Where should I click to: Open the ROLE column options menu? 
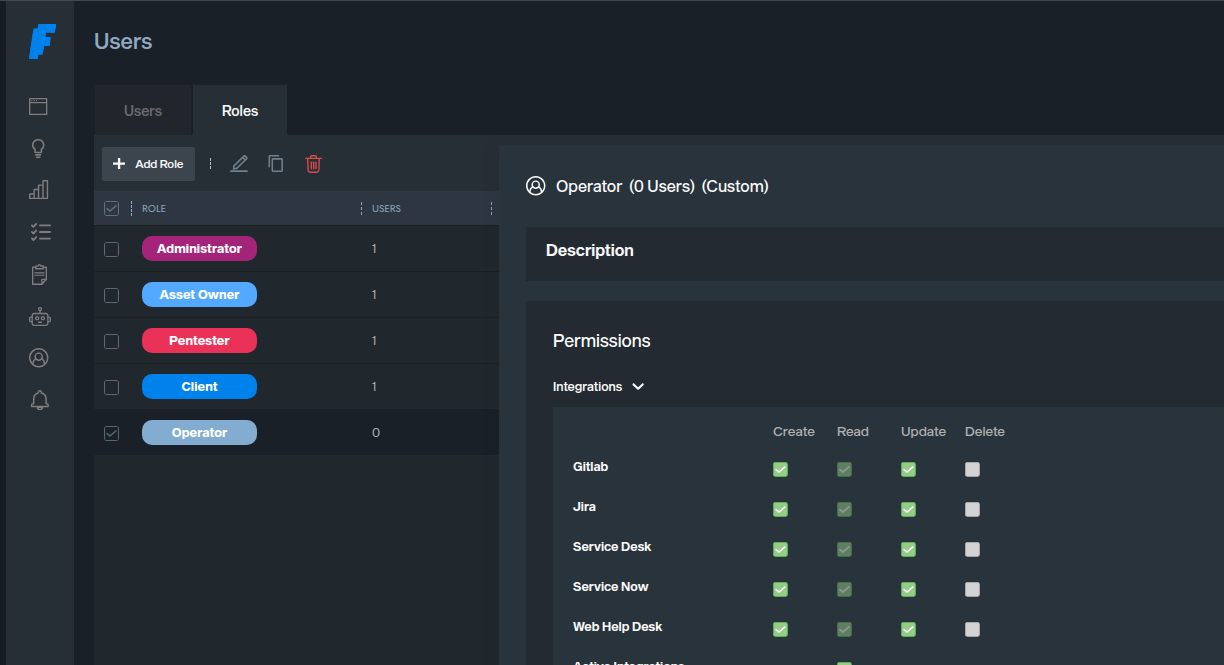pyautogui.click(x=132, y=209)
